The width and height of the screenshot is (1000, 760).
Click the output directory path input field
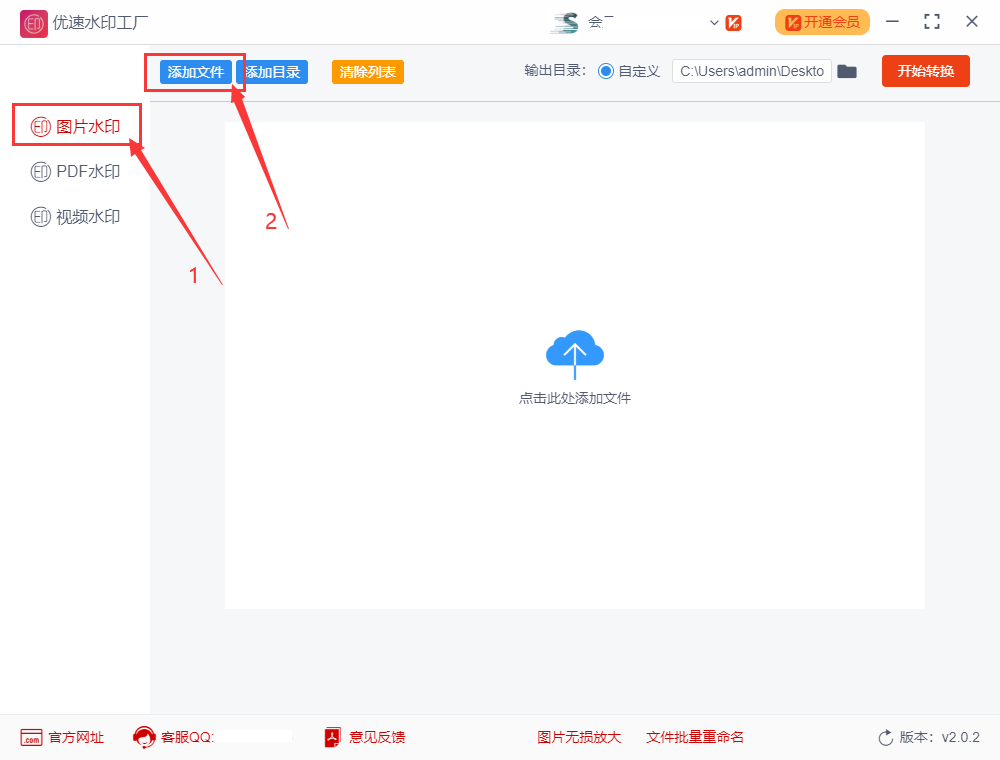point(751,71)
